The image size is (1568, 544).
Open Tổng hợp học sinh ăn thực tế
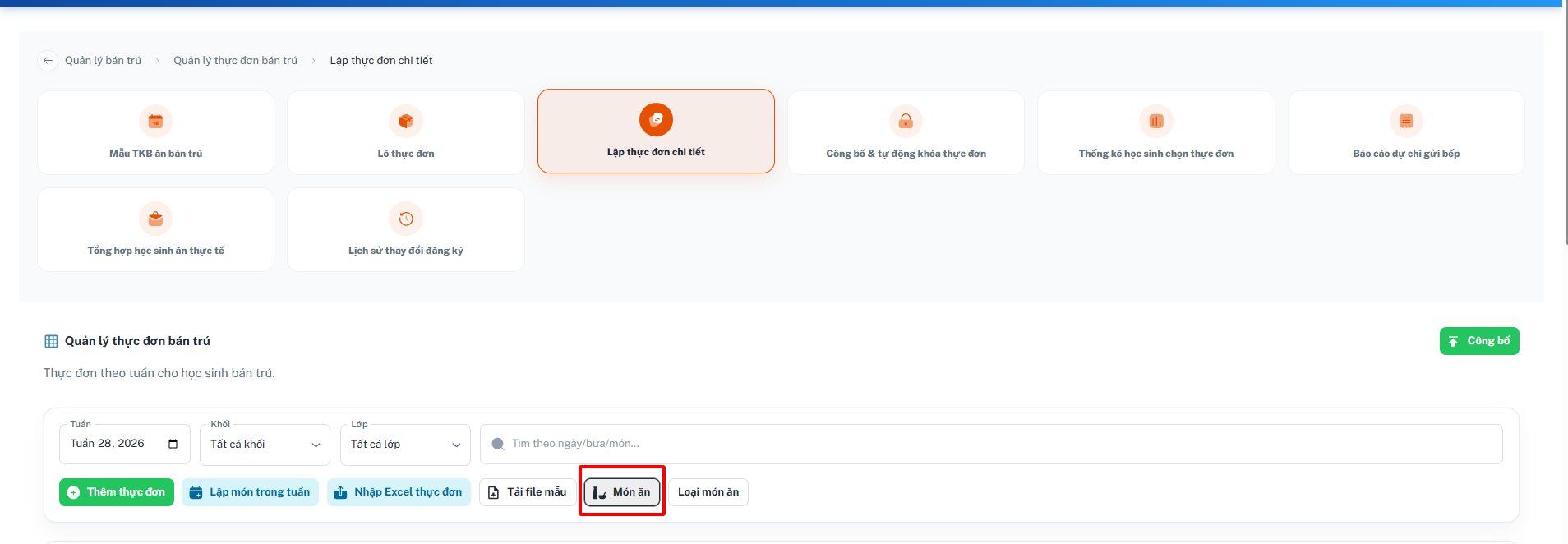156,229
